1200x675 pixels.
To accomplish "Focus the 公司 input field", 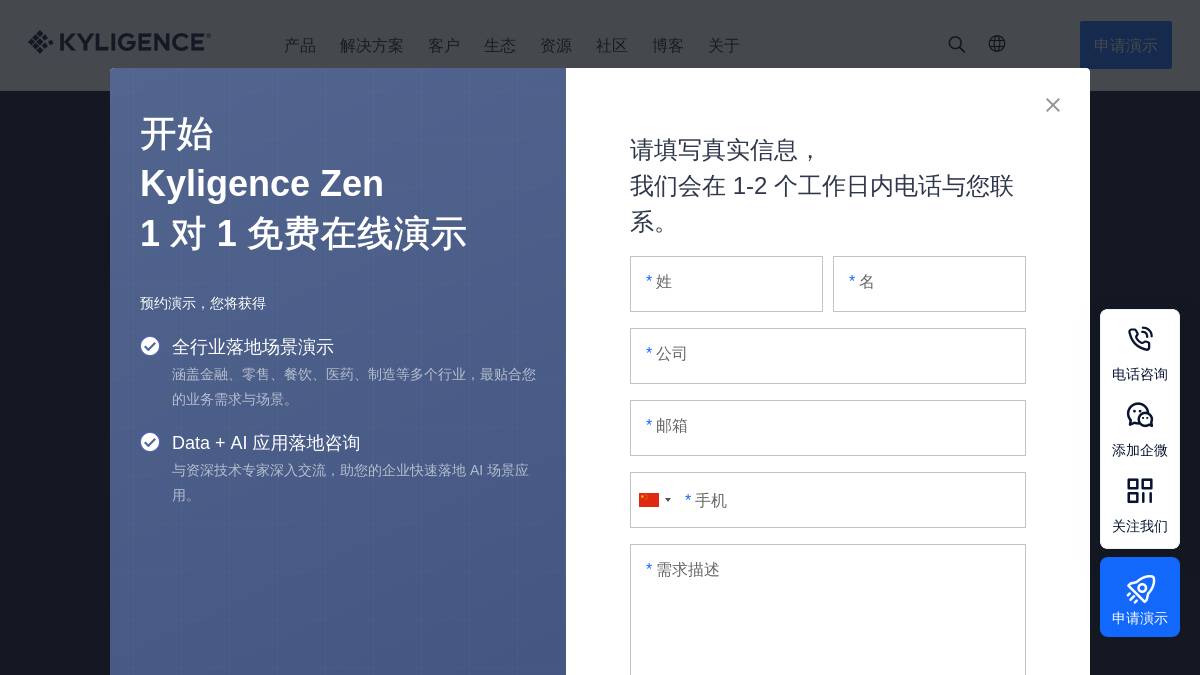I will [x=828, y=356].
